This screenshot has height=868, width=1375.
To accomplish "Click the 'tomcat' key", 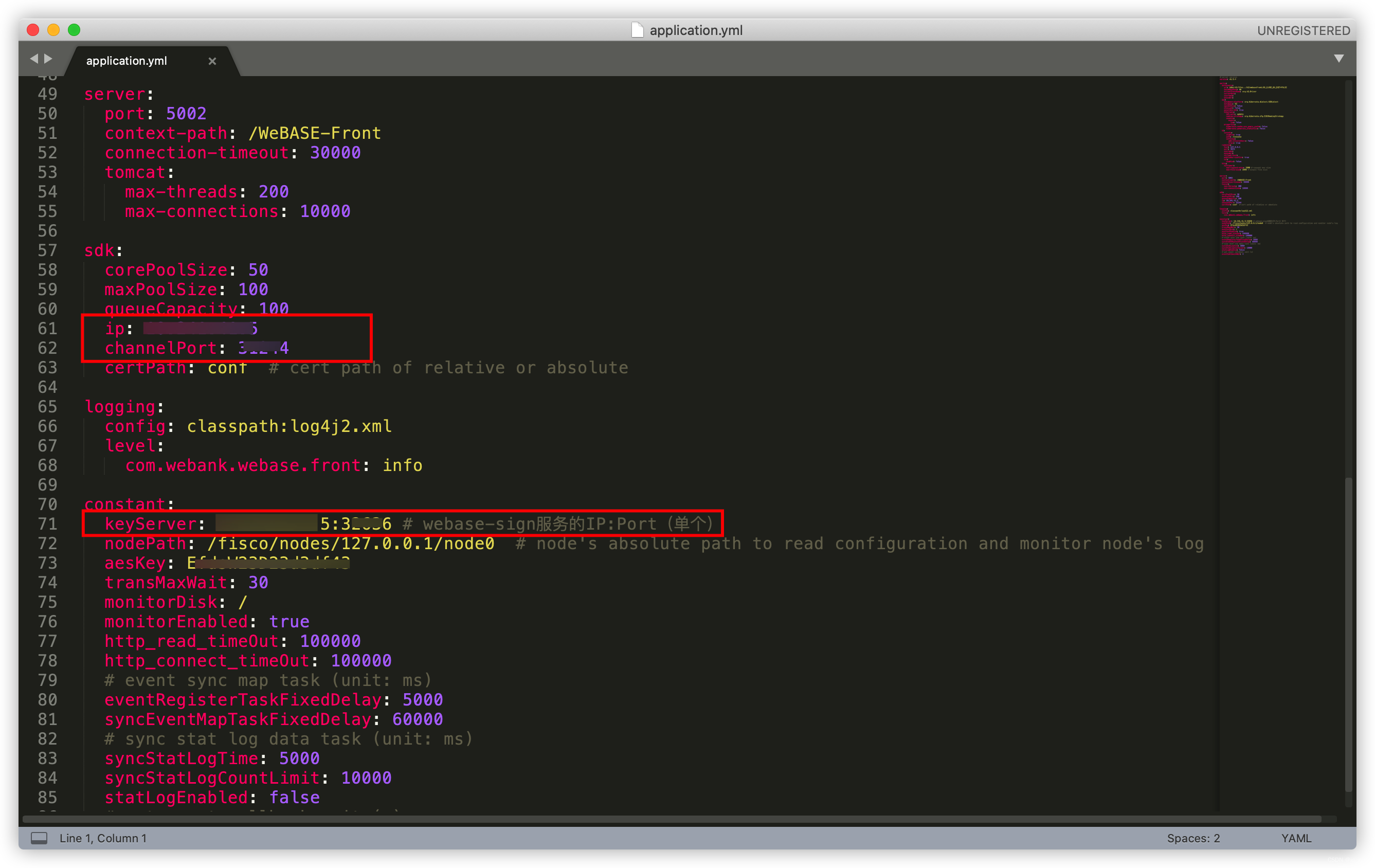I will coord(135,172).
